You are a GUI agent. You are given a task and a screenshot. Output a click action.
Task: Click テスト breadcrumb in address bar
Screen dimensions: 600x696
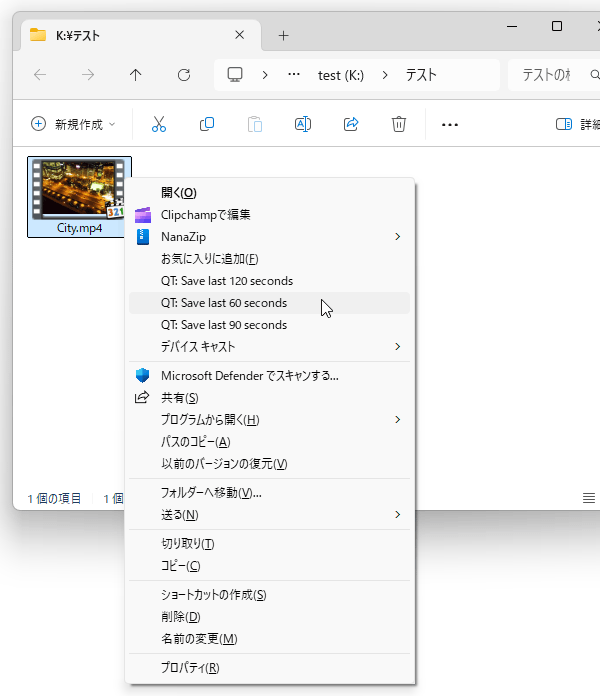pyautogui.click(x=421, y=75)
